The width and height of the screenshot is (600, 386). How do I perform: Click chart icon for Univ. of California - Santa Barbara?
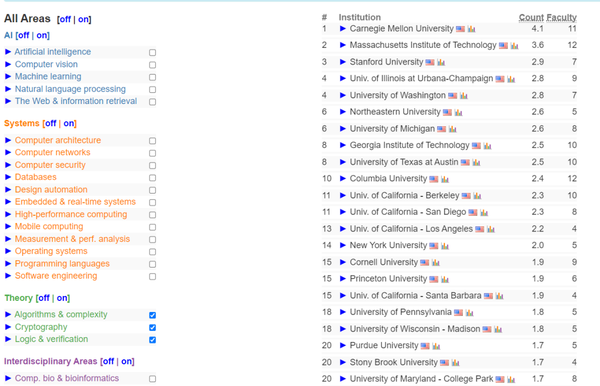click(499, 296)
